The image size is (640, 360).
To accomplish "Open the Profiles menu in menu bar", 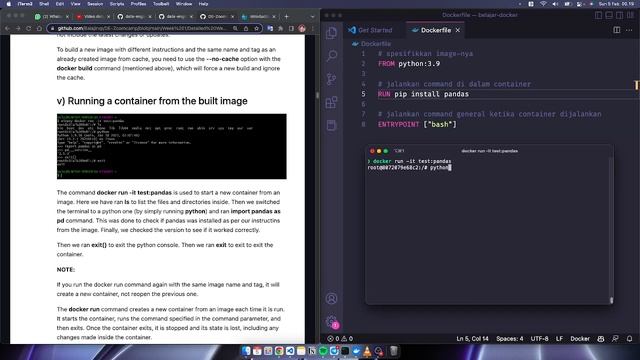I will (x=138, y=4).
